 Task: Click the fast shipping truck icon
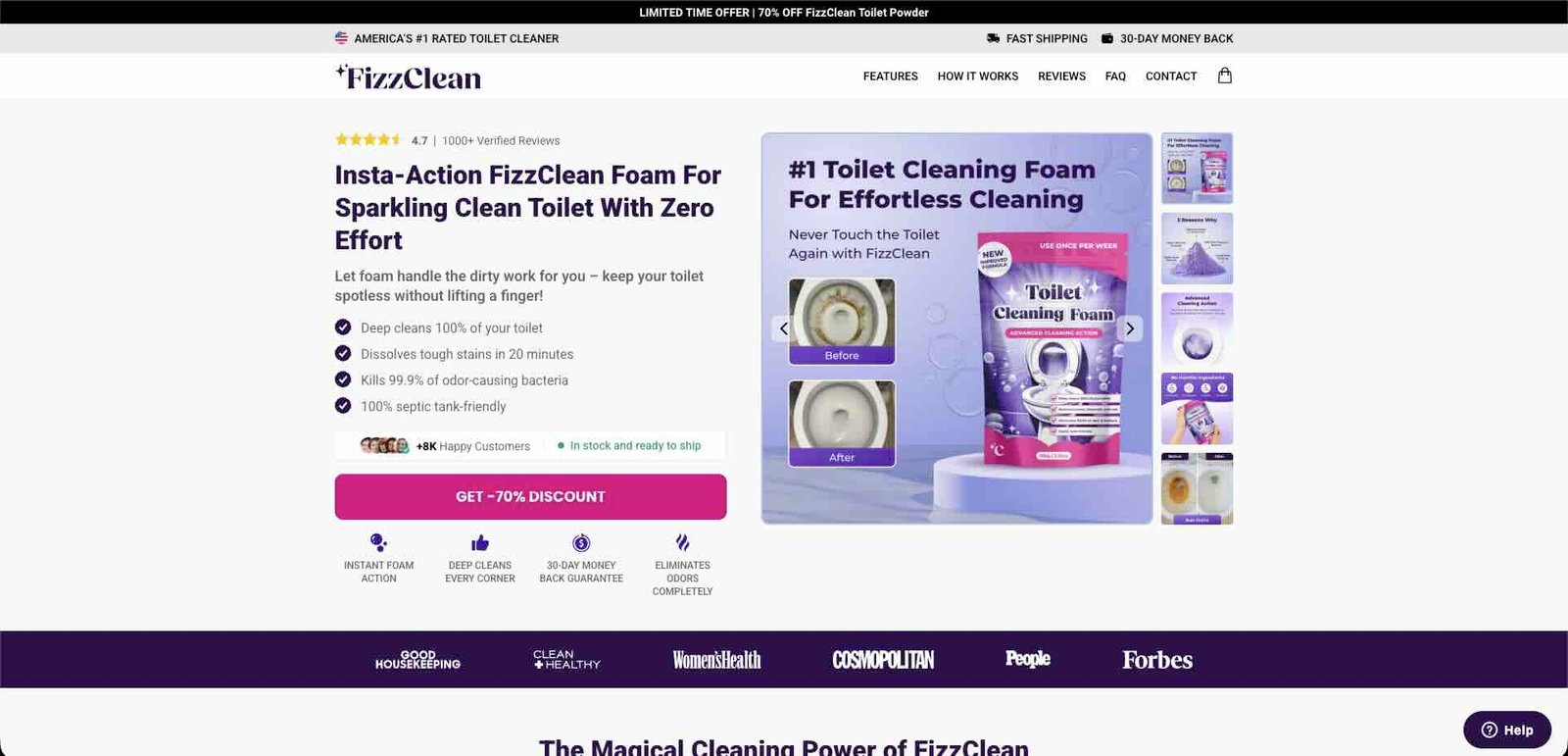[x=994, y=38]
